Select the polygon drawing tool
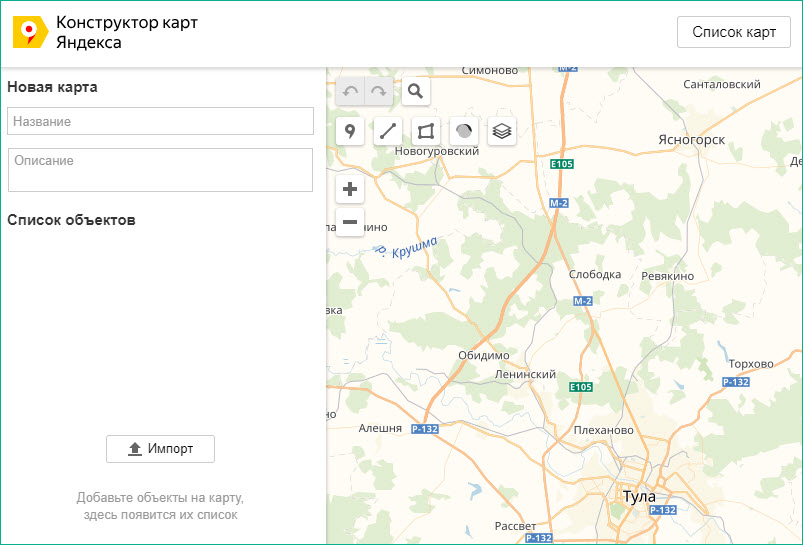 (x=426, y=131)
